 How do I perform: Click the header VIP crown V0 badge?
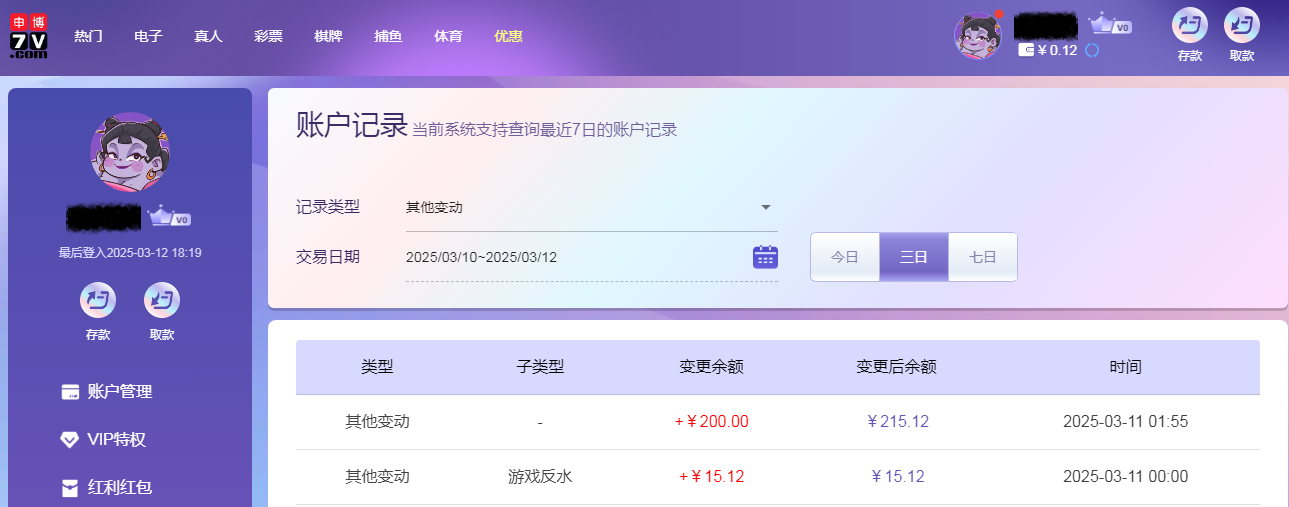tap(1110, 24)
